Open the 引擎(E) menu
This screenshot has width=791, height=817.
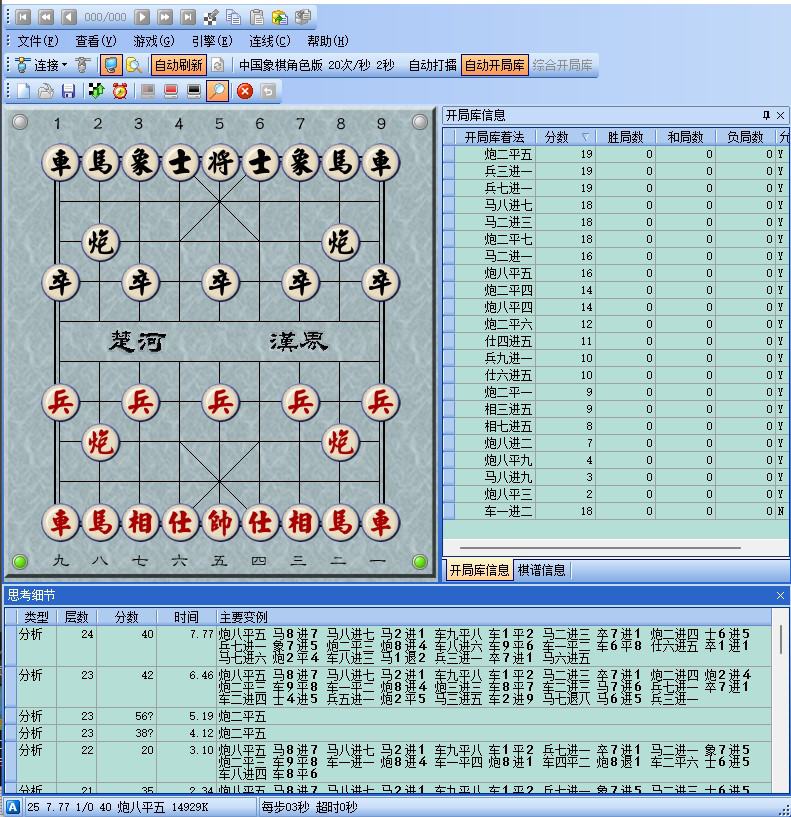[x=212, y=41]
